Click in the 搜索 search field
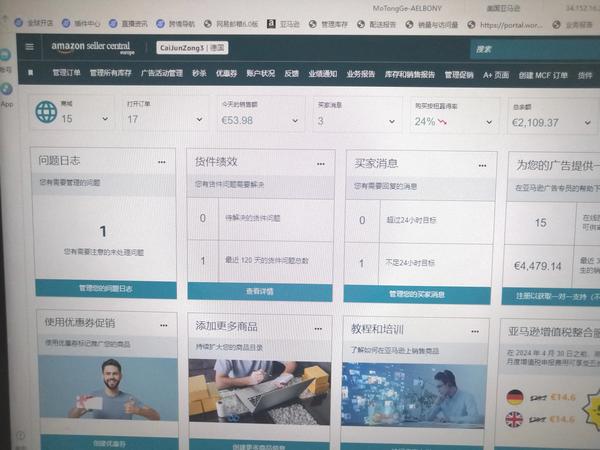 click(x=535, y=49)
